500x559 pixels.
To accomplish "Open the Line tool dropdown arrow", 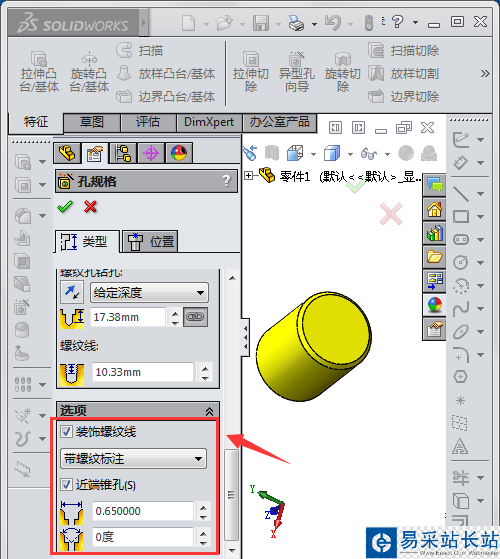I will point(480,194).
